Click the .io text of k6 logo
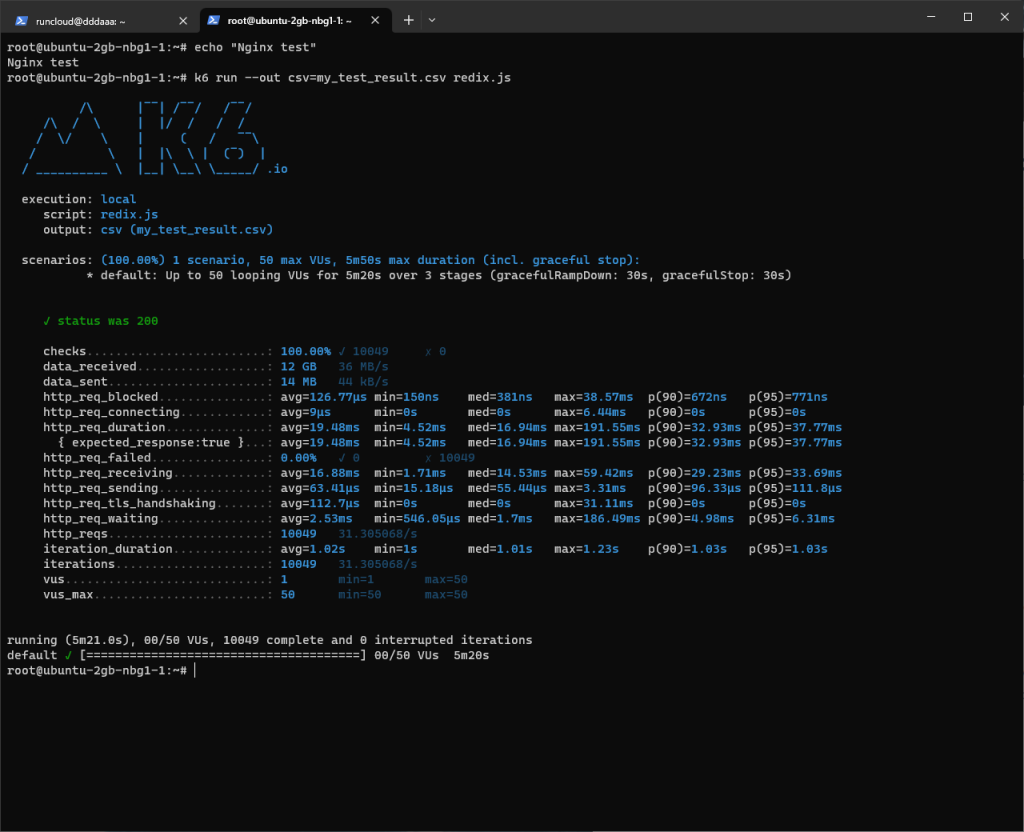1024x832 pixels. (x=278, y=168)
